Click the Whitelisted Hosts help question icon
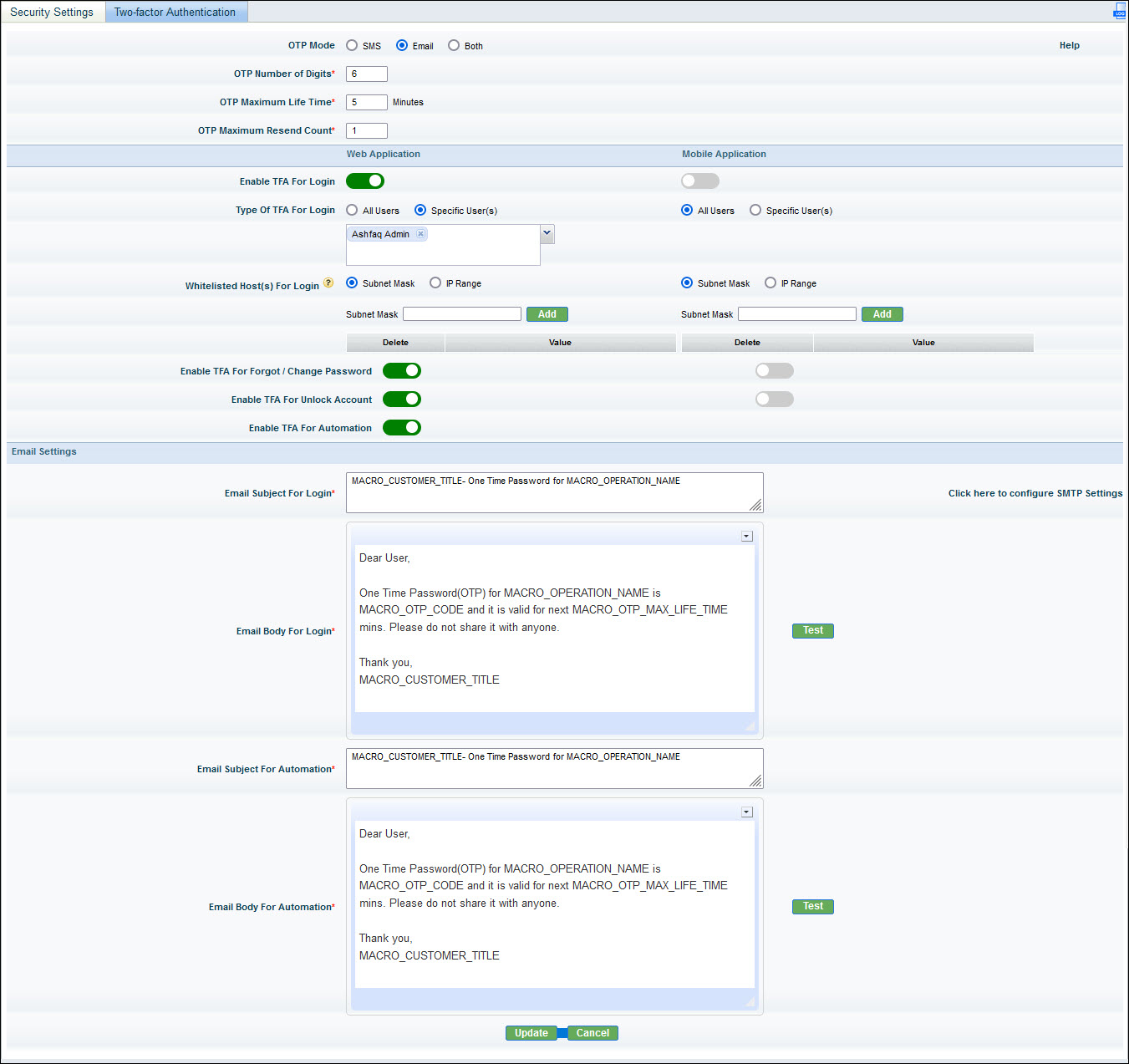1129x1064 pixels. pos(328,283)
